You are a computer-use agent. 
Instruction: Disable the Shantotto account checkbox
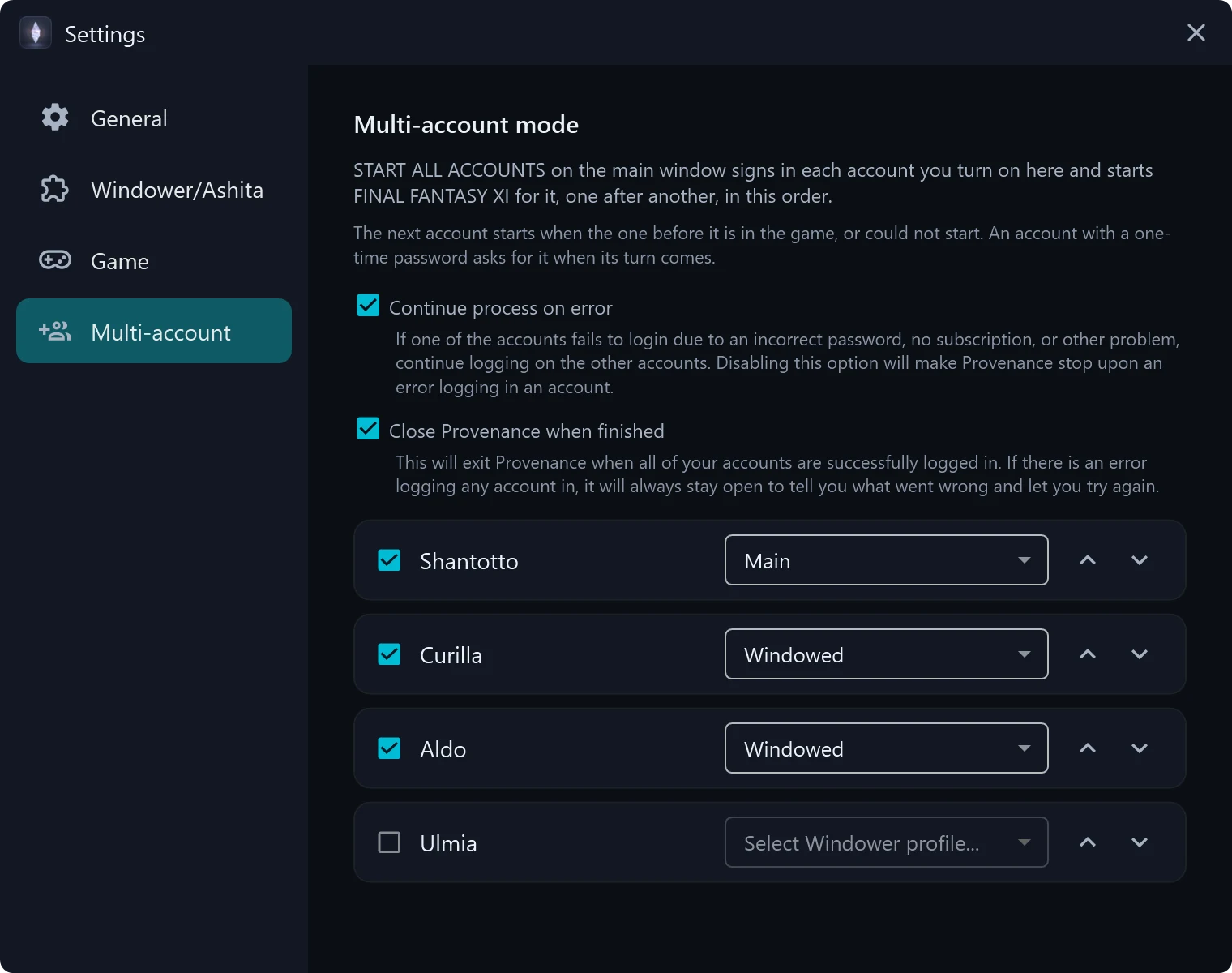tap(389, 560)
